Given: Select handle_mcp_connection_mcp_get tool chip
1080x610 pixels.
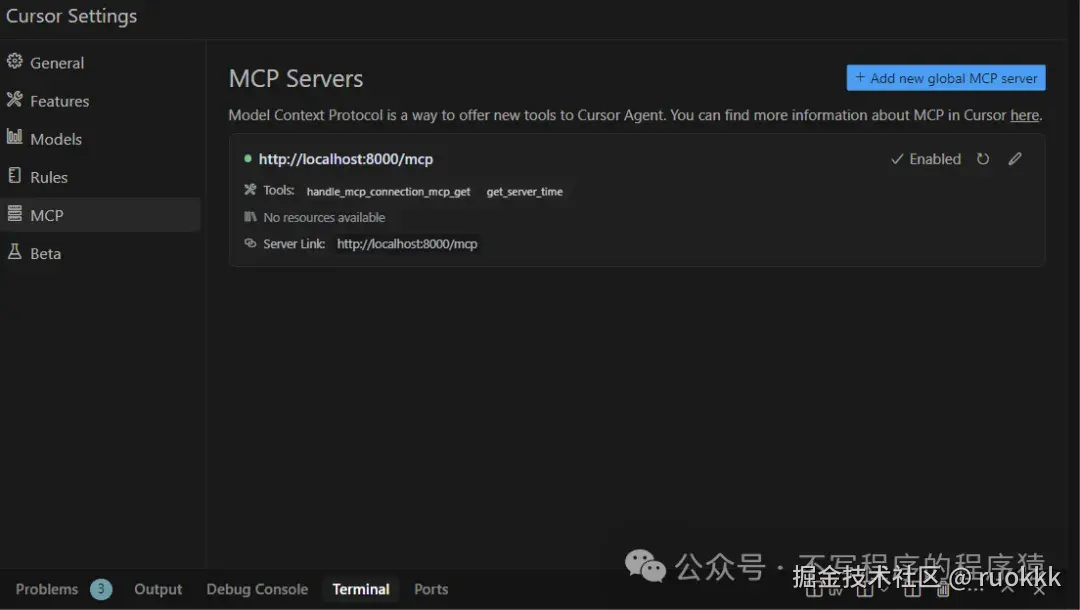Looking at the screenshot, I should pyautogui.click(x=388, y=191).
